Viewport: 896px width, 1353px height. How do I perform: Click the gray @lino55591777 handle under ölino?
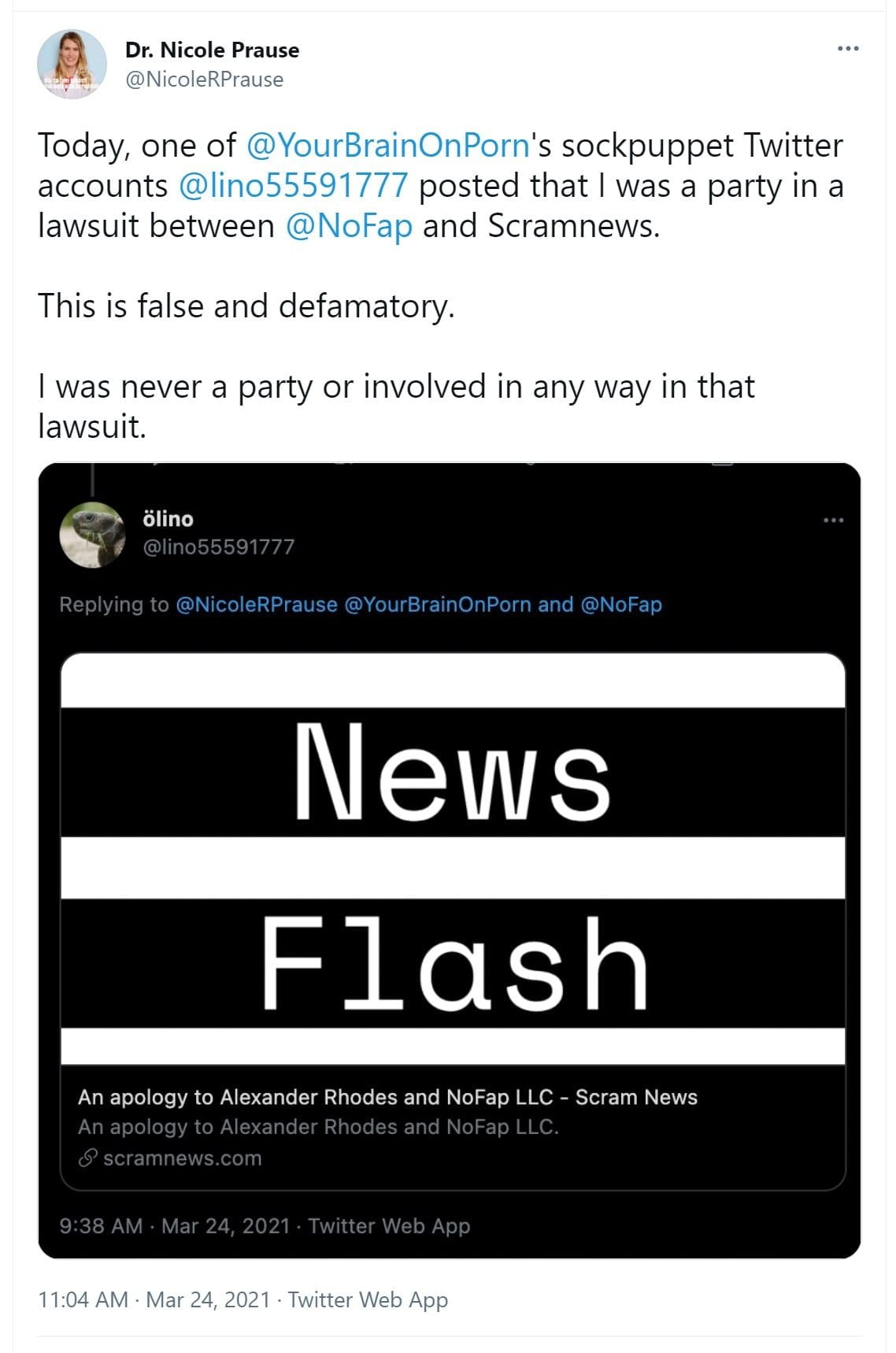click(x=218, y=547)
